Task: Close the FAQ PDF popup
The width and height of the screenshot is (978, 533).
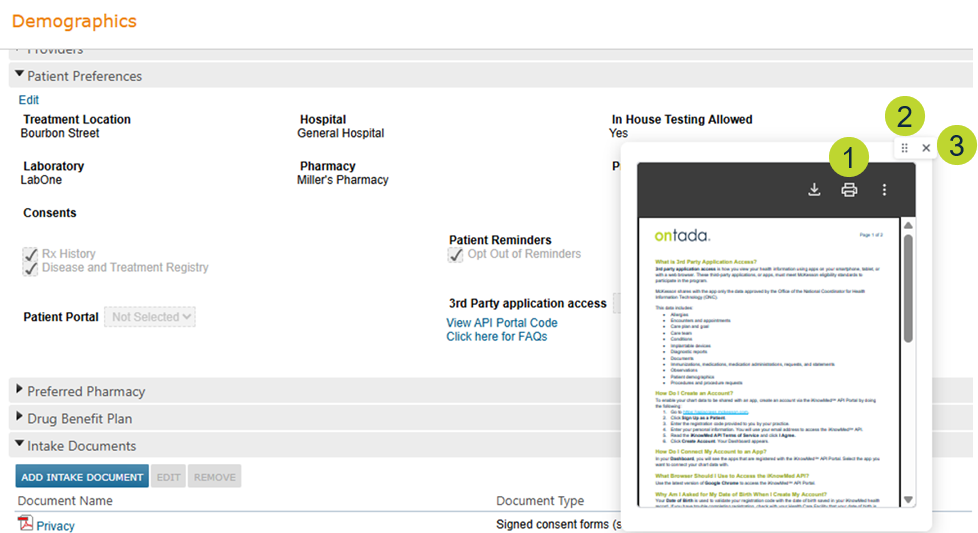Action: point(926,148)
